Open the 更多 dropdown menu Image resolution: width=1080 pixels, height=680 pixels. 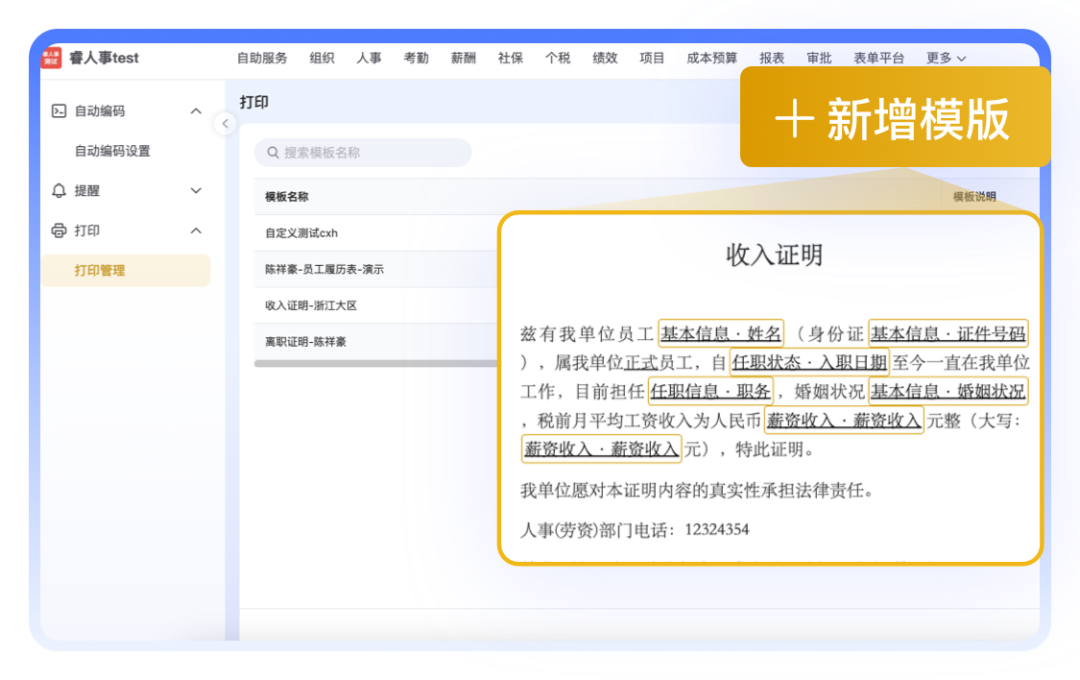pos(945,58)
